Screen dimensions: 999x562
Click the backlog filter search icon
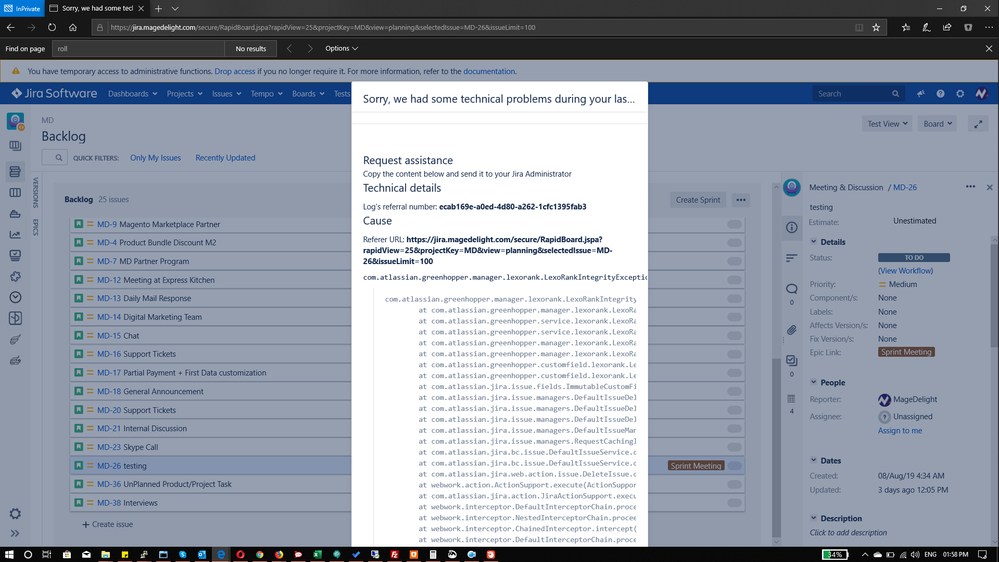[58, 157]
